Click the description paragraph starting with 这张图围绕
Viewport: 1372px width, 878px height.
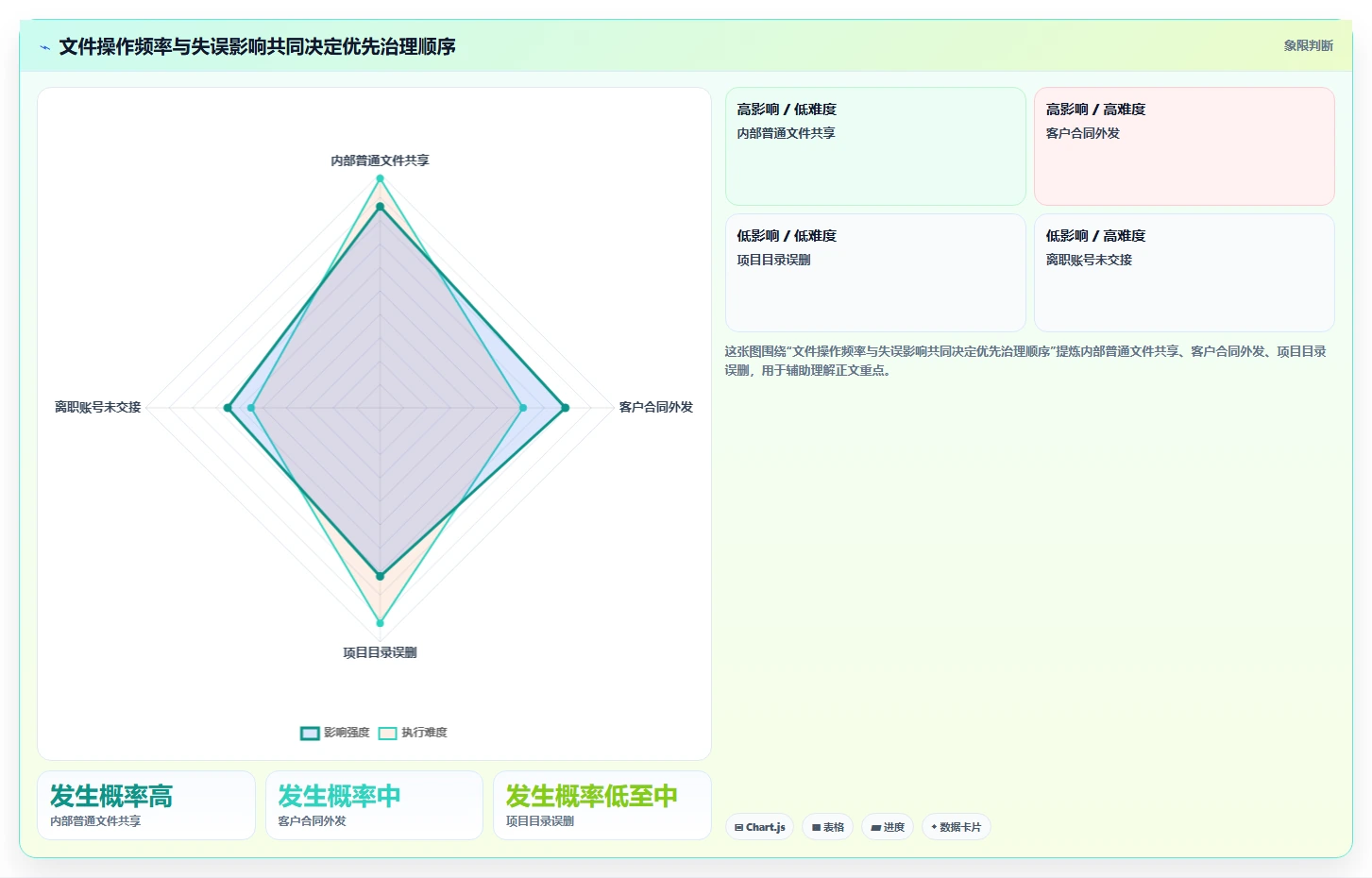tap(1025, 361)
